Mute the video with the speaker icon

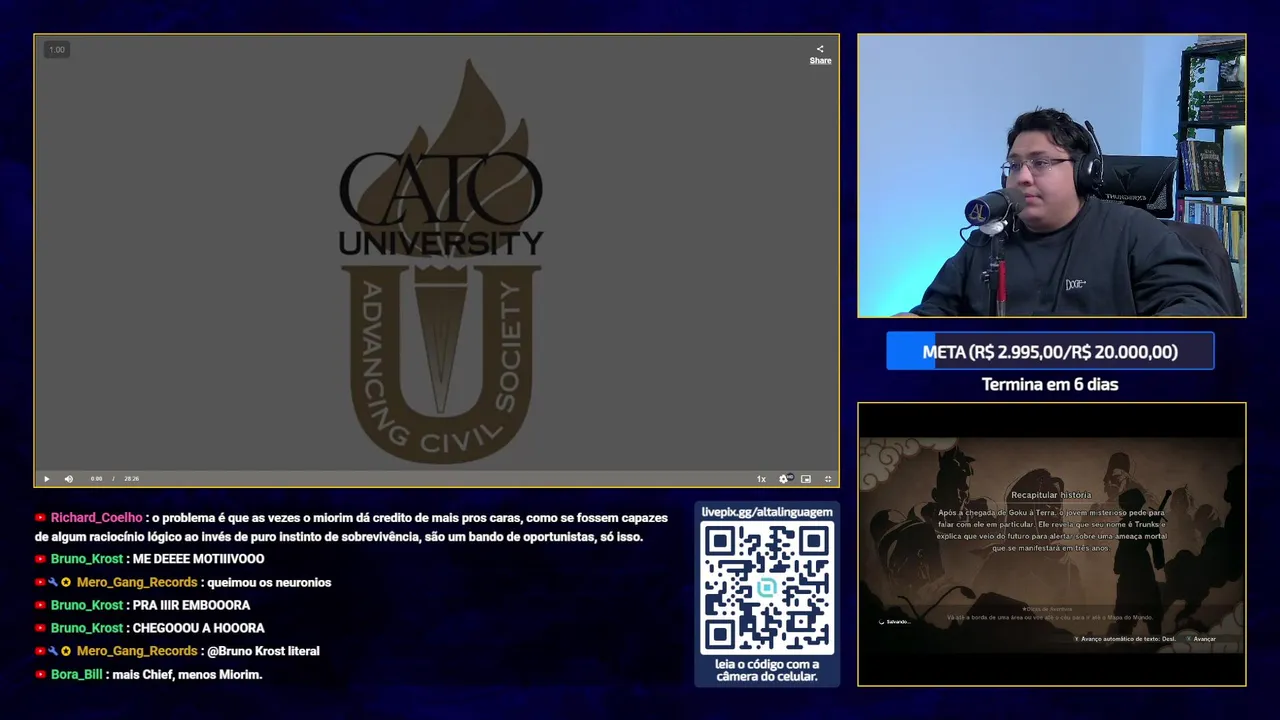[x=69, y=479]
